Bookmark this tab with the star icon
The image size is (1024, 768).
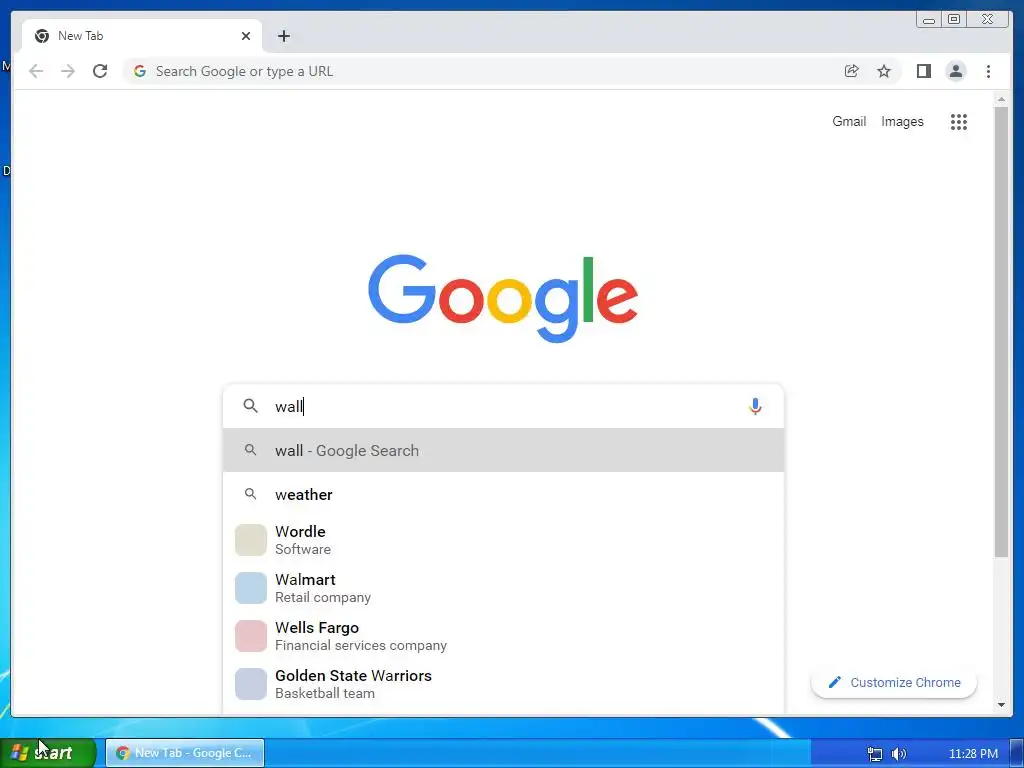click(884, 71)
